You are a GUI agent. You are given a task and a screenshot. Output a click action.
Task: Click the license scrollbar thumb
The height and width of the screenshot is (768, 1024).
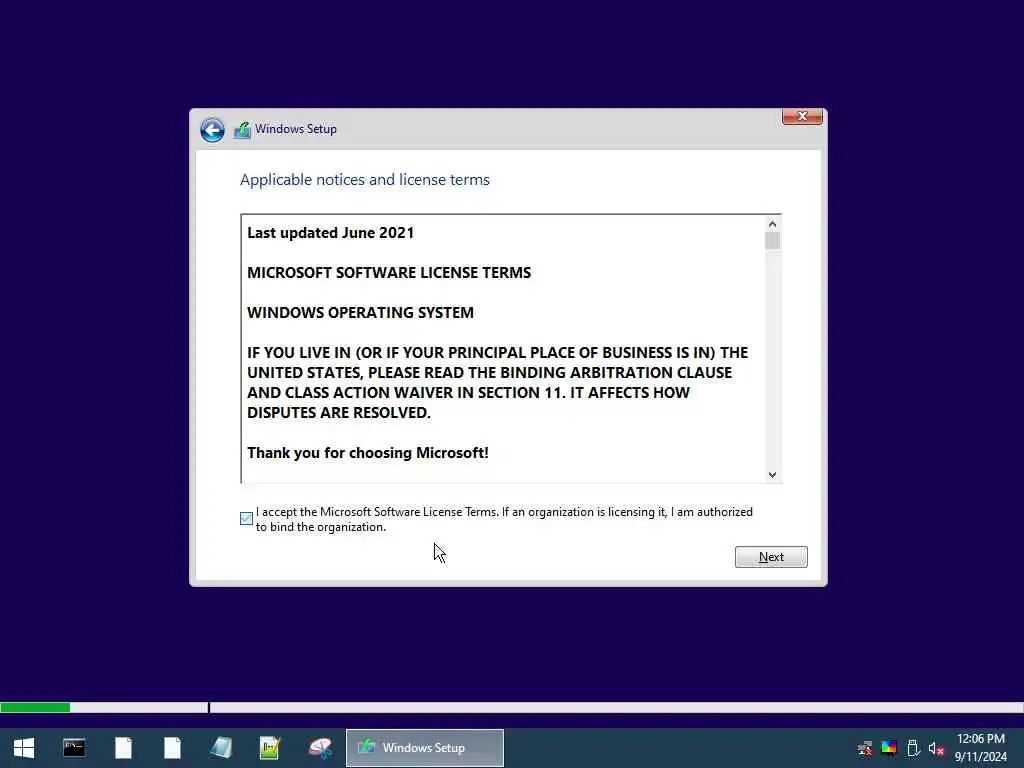[773, 241]
